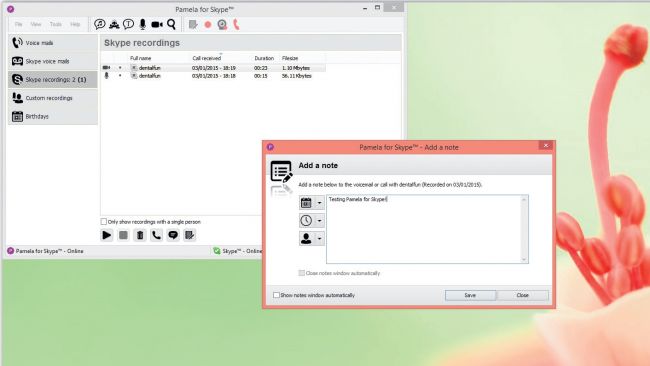Toggle Only show recordings with a single person
650x366 pixels.
click(x=104, y=222)
